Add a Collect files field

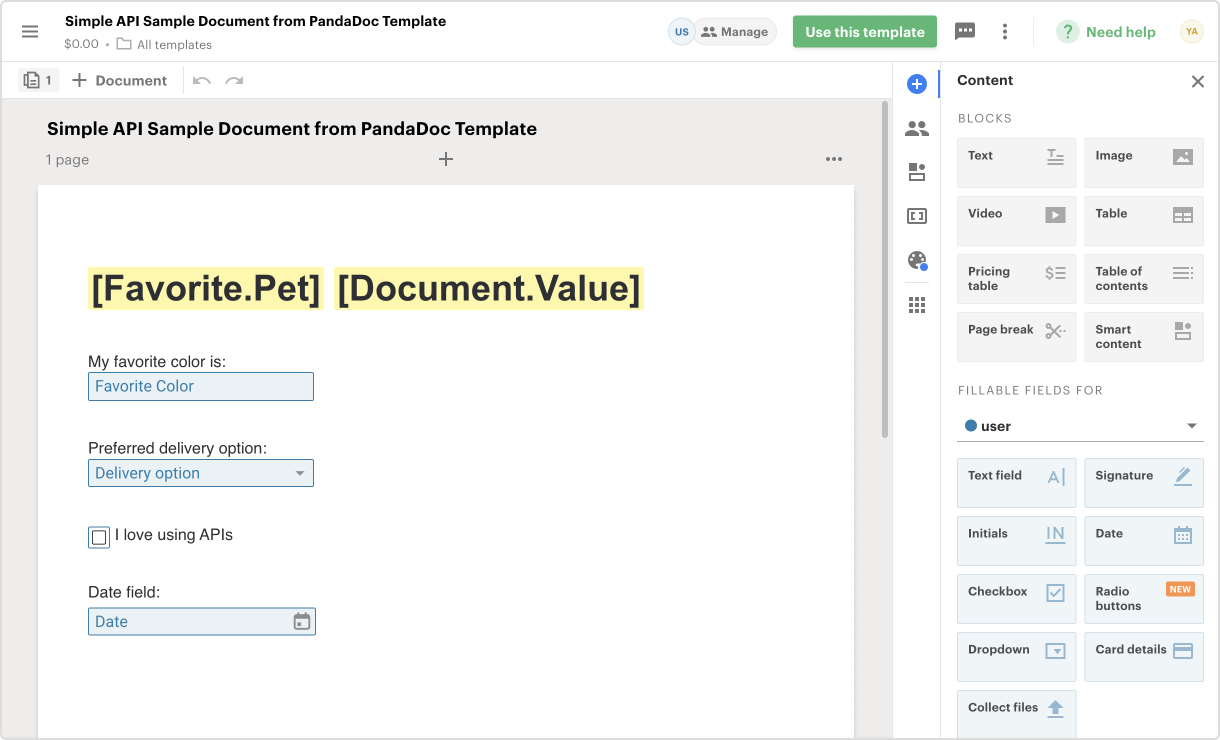[x=1017, y=714]
